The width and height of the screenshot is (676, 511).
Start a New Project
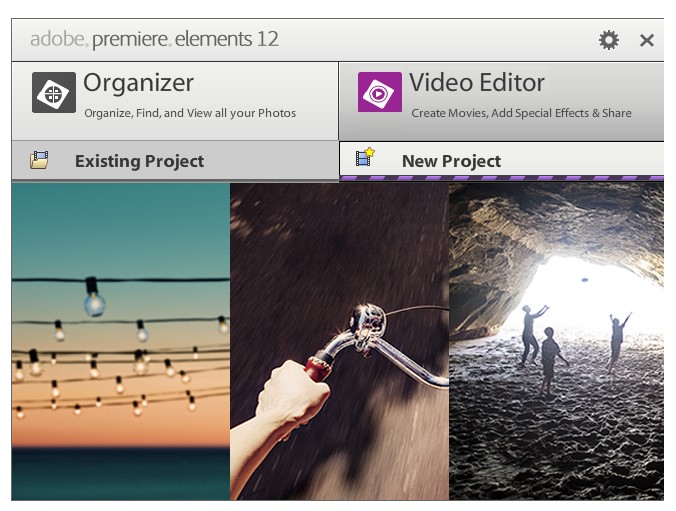(501, 160)
